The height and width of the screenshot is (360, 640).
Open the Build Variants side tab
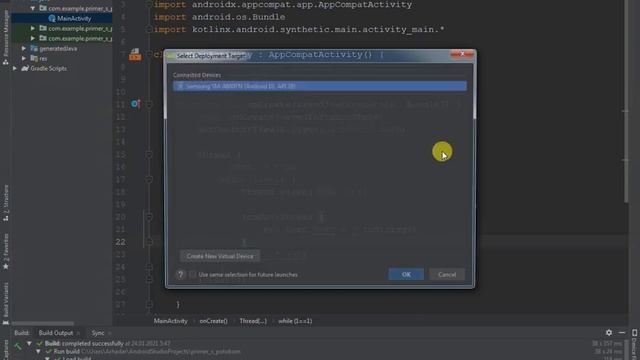(x=6, y=300)
